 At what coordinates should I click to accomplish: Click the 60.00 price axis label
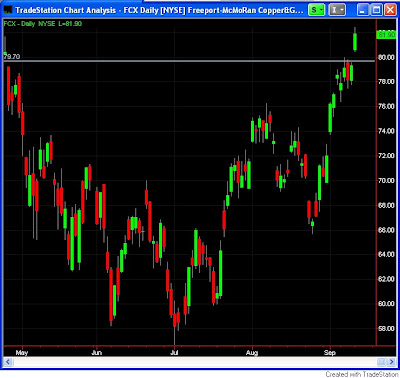(386, 304)
